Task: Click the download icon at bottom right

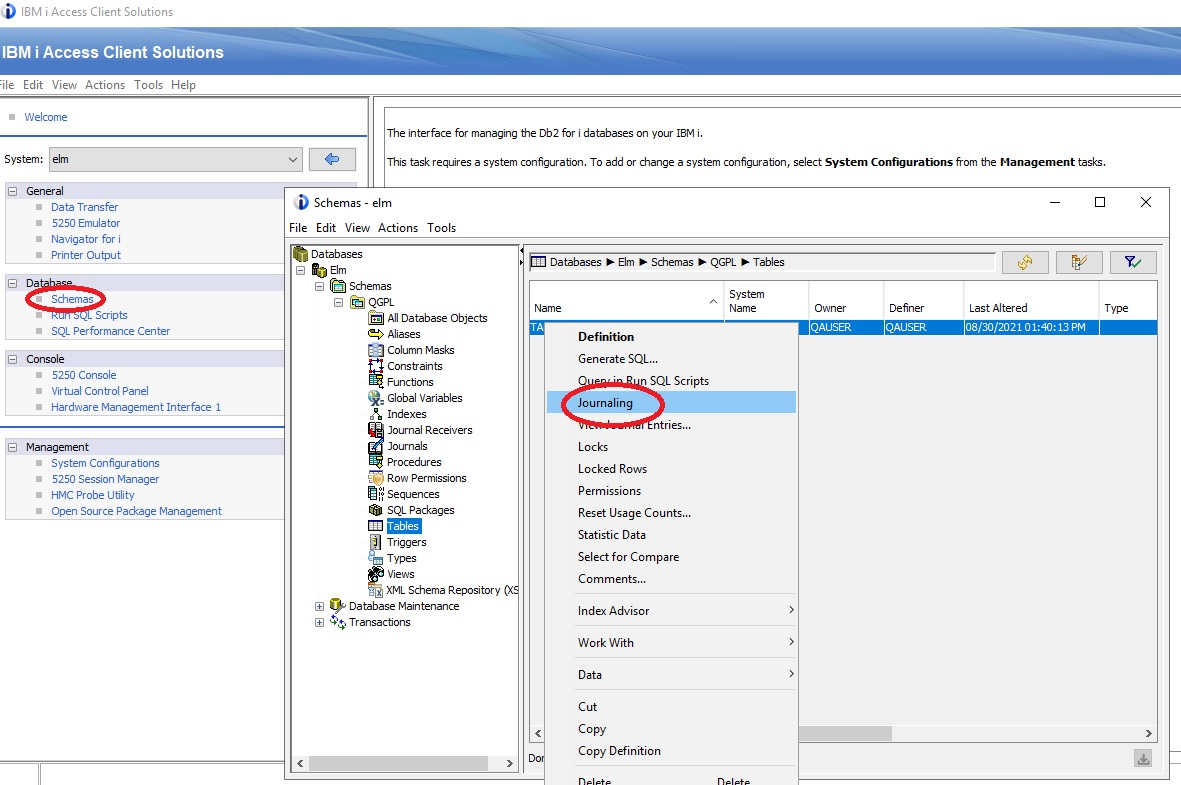Action: tap(1143, 759)
